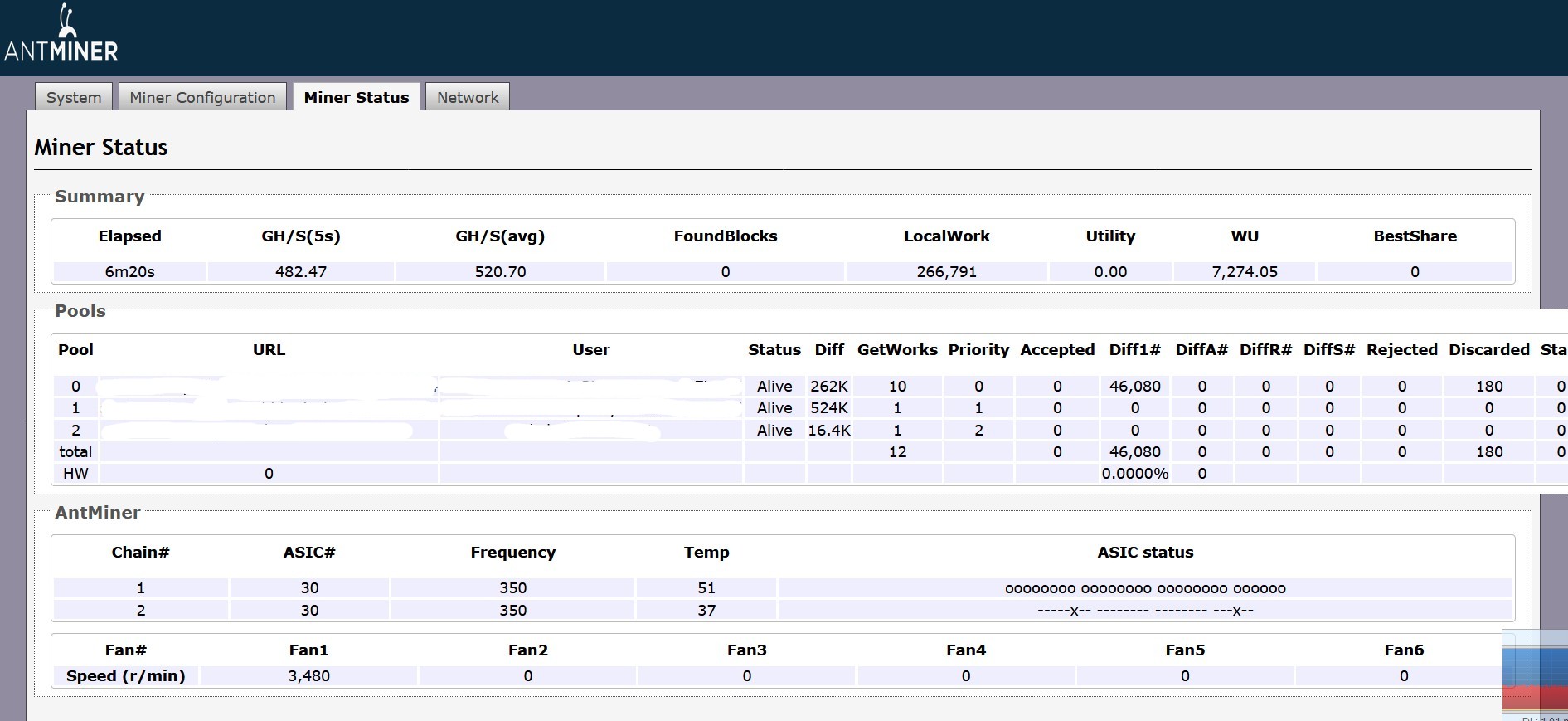The width and height of the screenshot is (1568, 721).
Task: Select pool 0 Alive status
Action: 774,387
